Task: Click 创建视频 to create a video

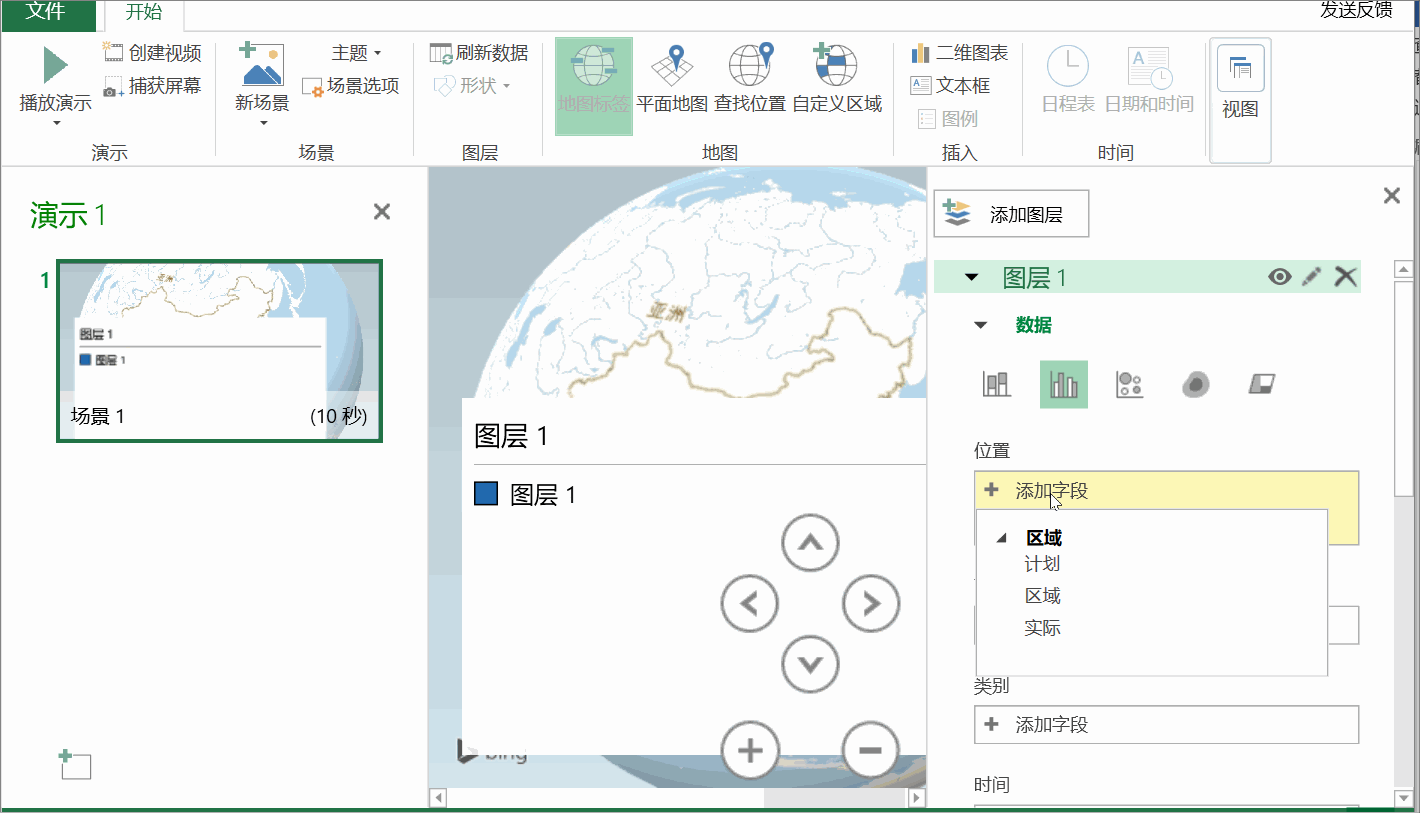Action: [x=153, y=53]
